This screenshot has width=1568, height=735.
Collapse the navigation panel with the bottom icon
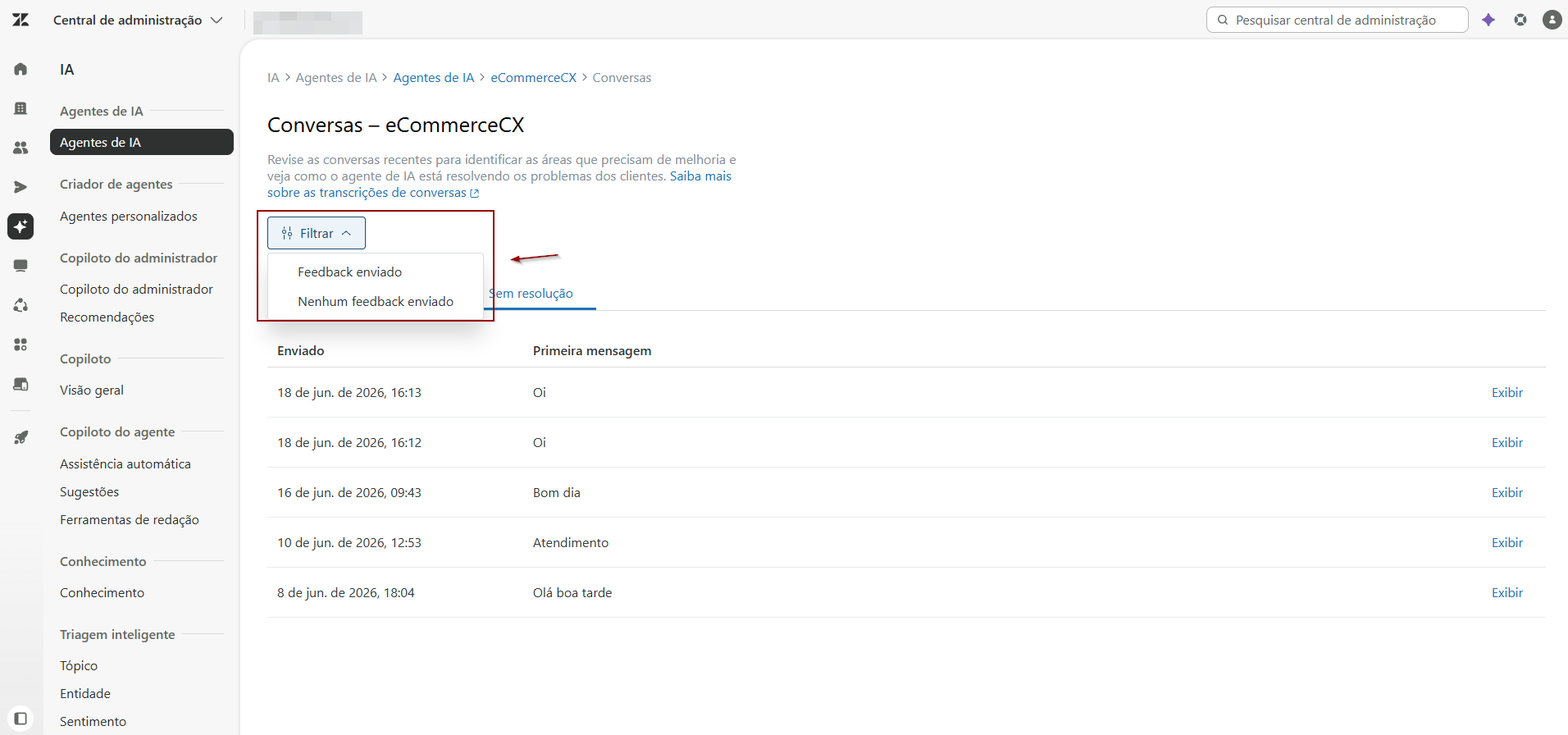(x=21, y=719)
